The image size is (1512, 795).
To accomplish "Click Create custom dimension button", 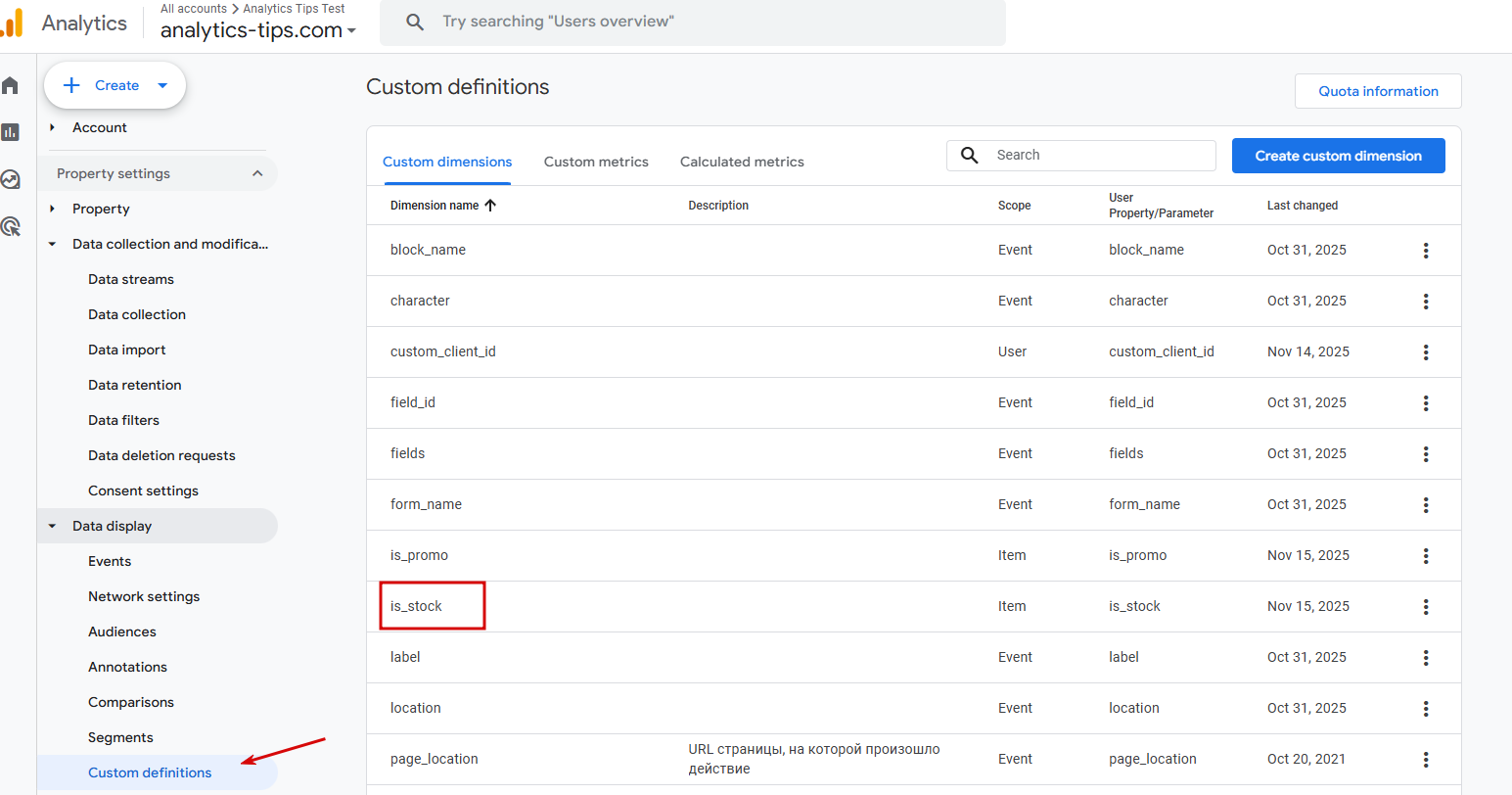I will coord(1338,156).
